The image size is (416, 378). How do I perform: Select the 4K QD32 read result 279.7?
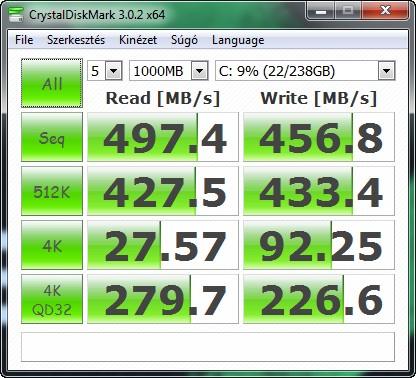point(163,299)
